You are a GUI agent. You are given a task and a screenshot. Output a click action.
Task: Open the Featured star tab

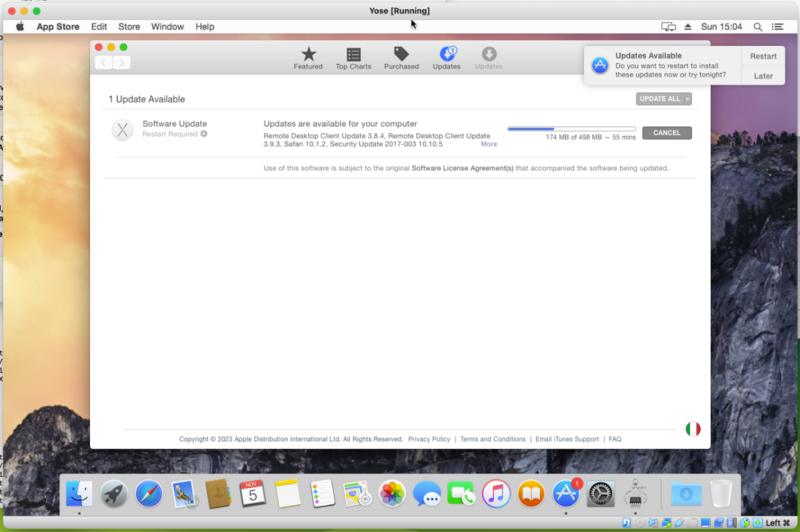(x=308, y=58)
